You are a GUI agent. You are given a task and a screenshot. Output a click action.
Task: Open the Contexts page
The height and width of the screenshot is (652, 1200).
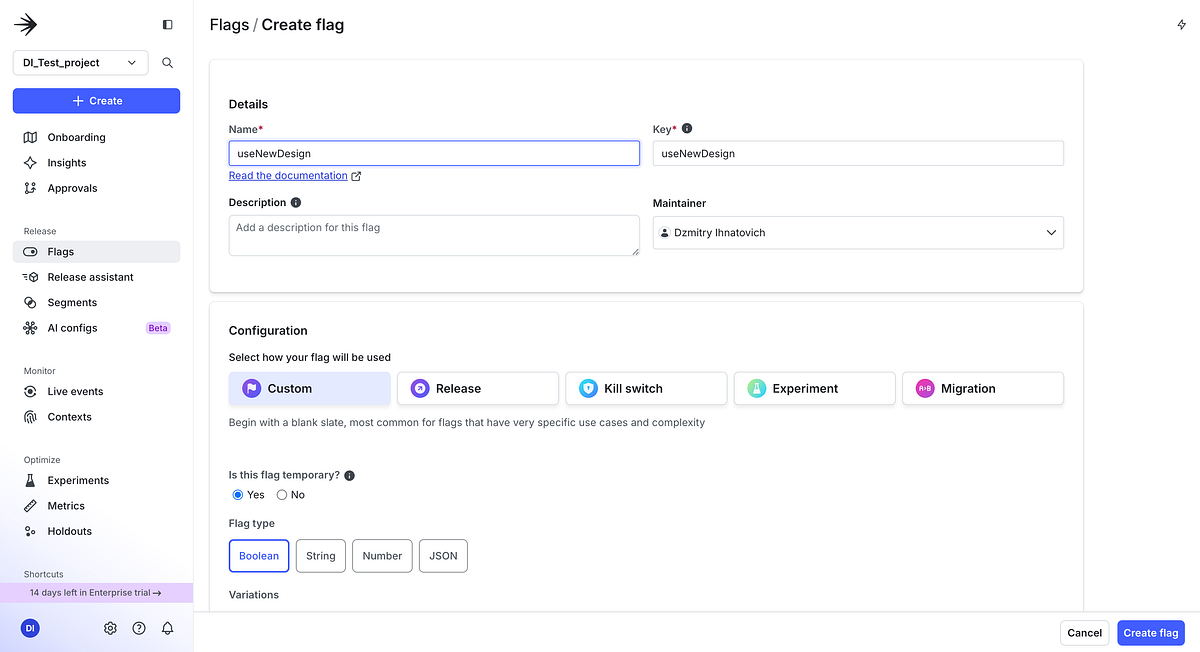coord(71,417)
